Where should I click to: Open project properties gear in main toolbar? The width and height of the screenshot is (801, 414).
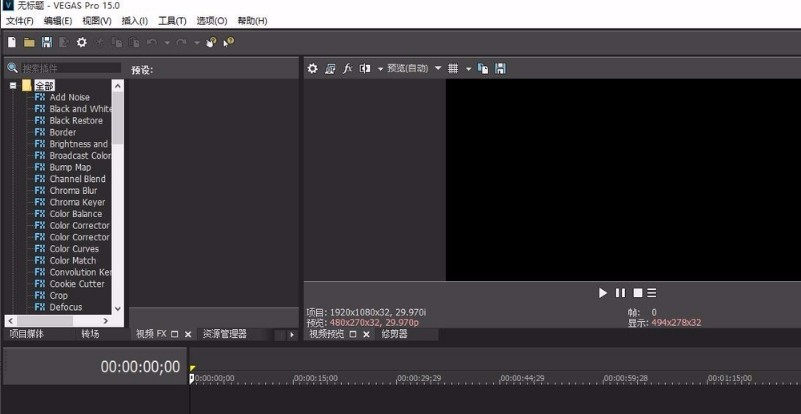pos(82,42)
